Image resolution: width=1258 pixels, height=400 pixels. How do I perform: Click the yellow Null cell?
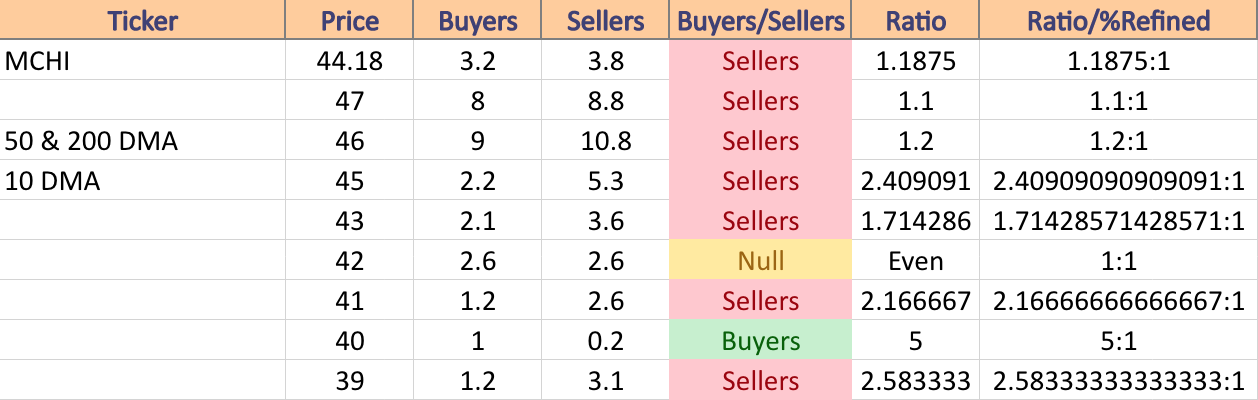coord(760,261)
